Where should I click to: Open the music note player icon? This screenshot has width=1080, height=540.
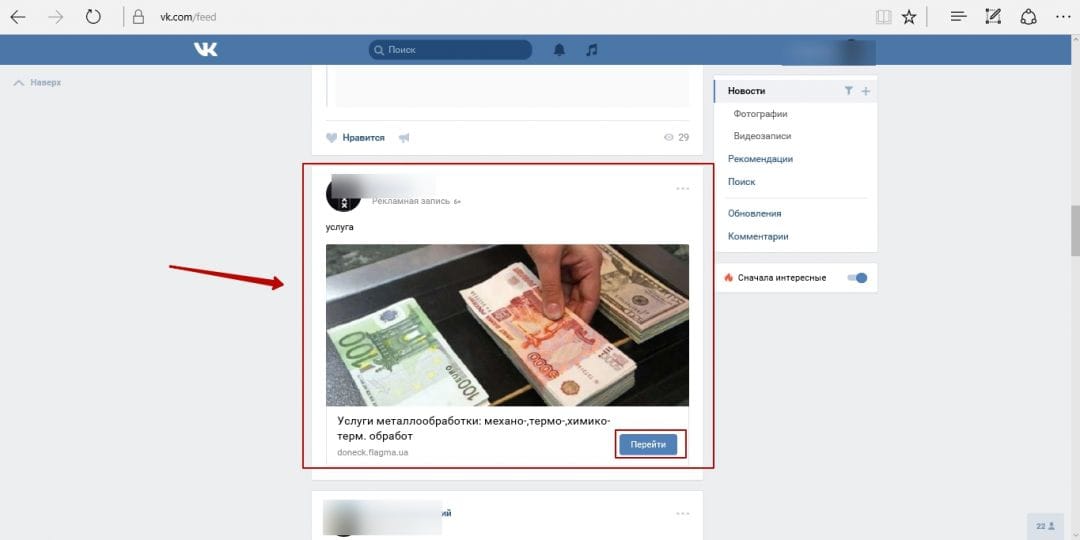click(x=591, y=49)
